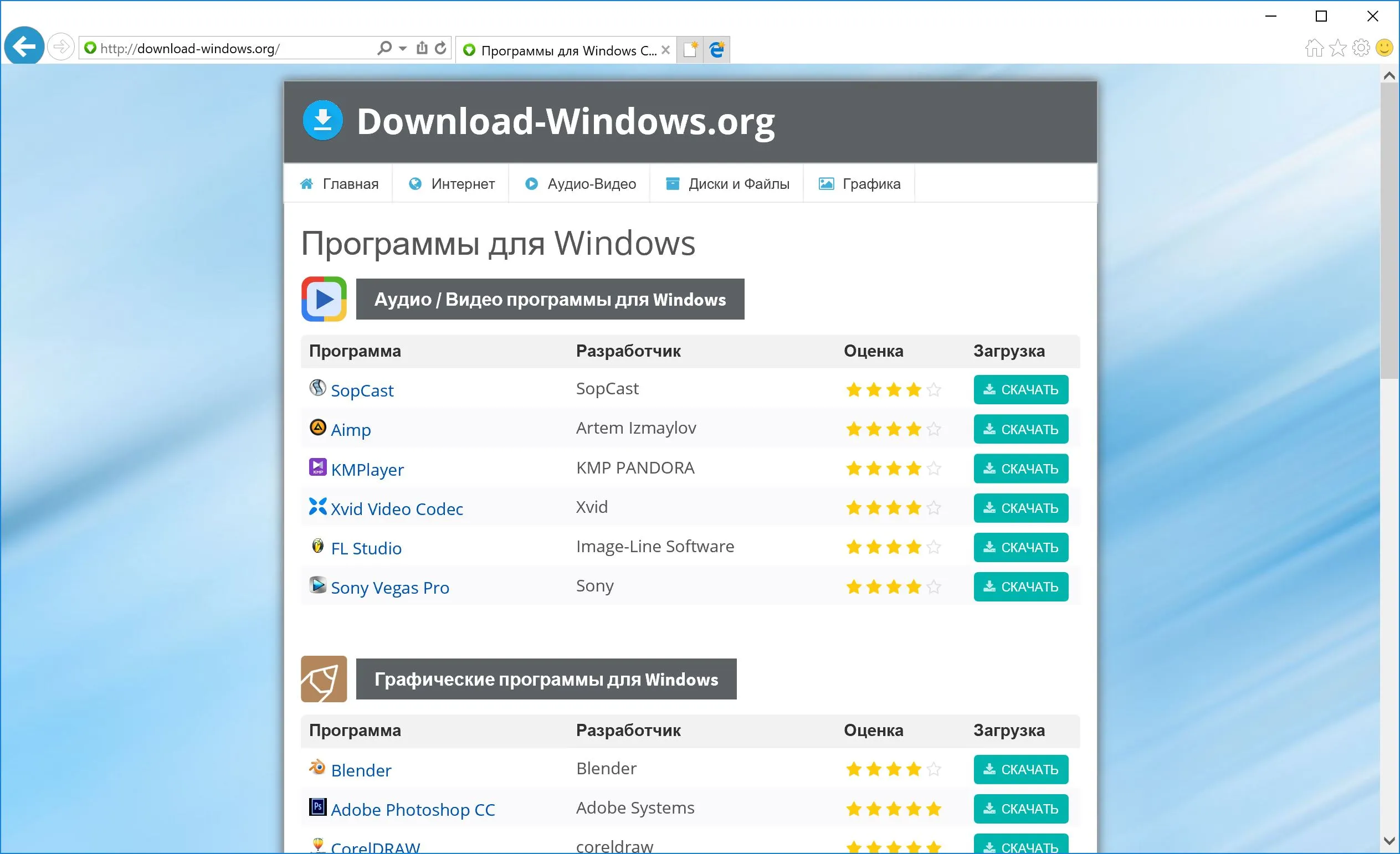This screenshot has height=854, width=1400.
Task: Click the Download-Windows.org logo icon
Action: click(x=323, y=120)
